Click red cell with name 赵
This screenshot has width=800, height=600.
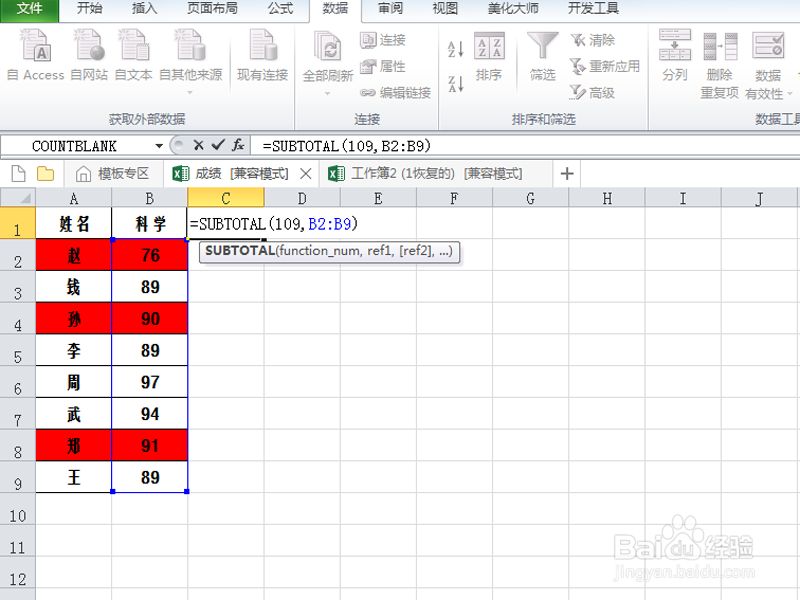pos(73,255)
